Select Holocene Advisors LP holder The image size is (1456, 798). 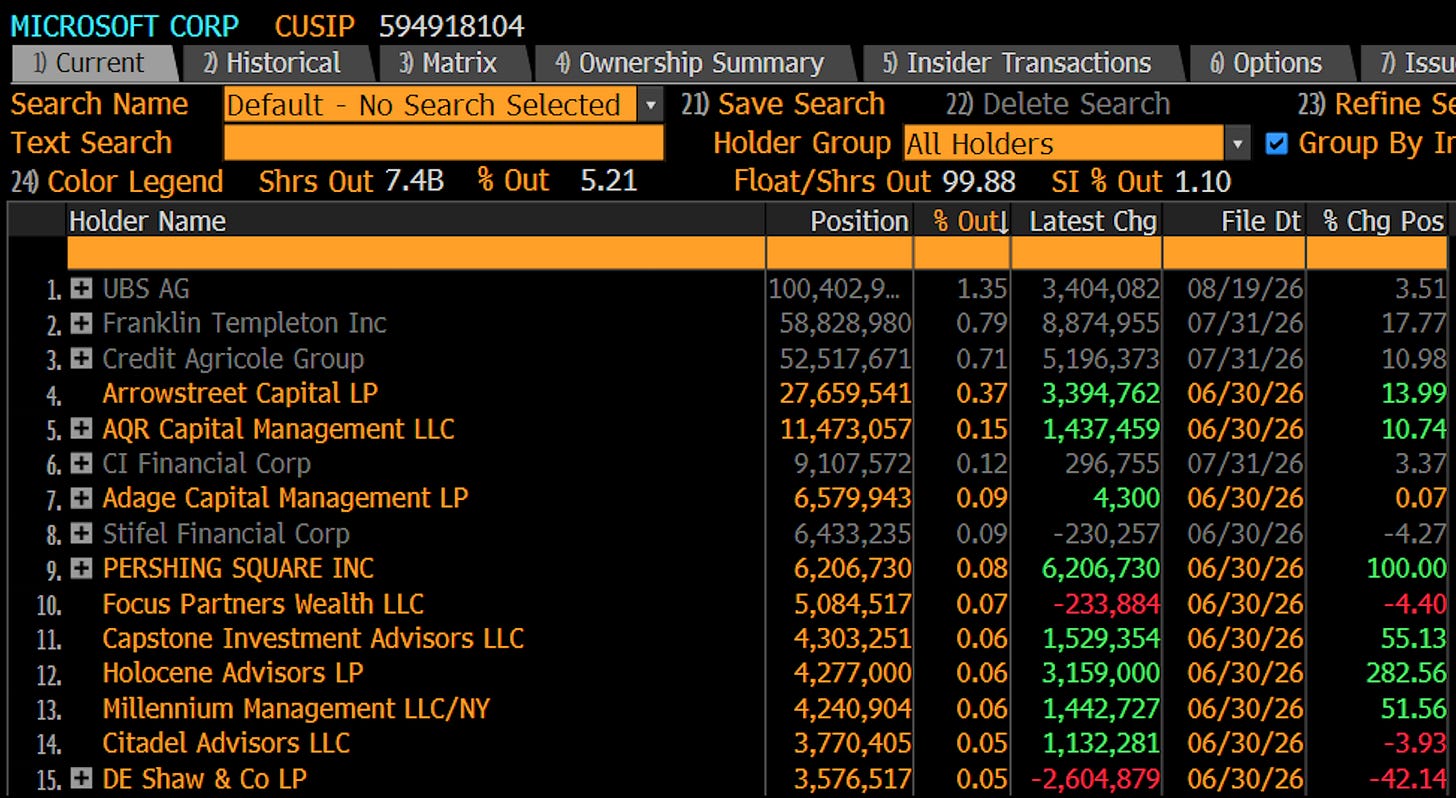click(x=233, y=673)
